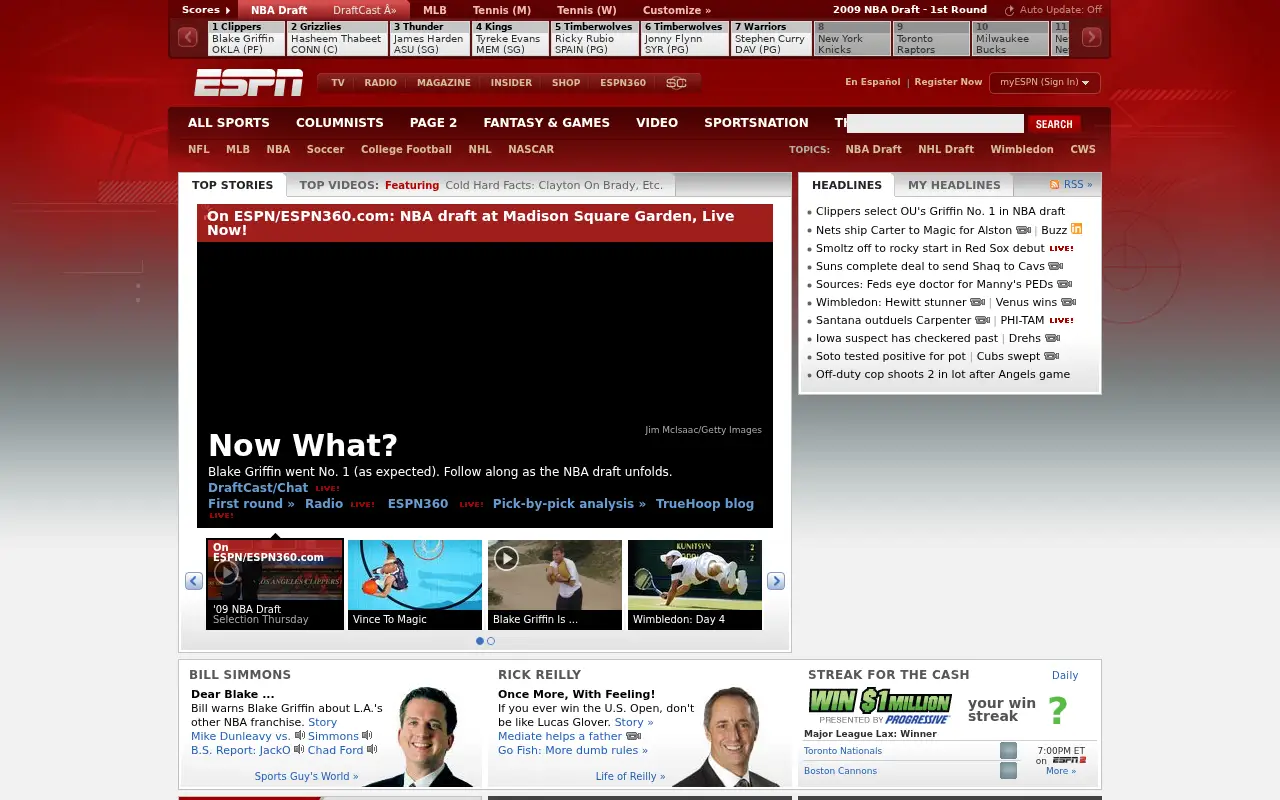
Task: Open the SPORTSNATION navigation menu
Action: click(x=756, y=123)
